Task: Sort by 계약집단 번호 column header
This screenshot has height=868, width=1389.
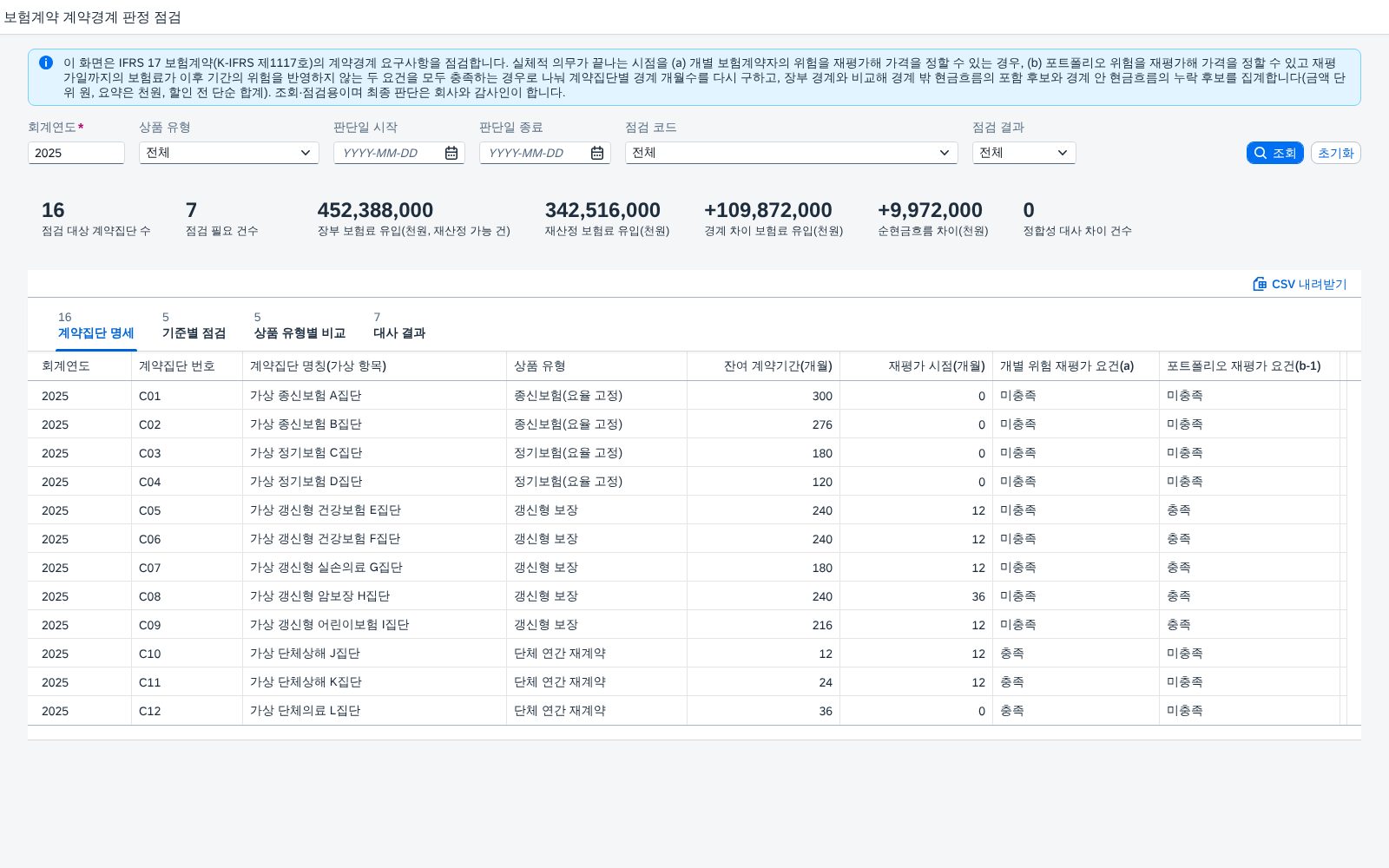Action: [188, 366]
